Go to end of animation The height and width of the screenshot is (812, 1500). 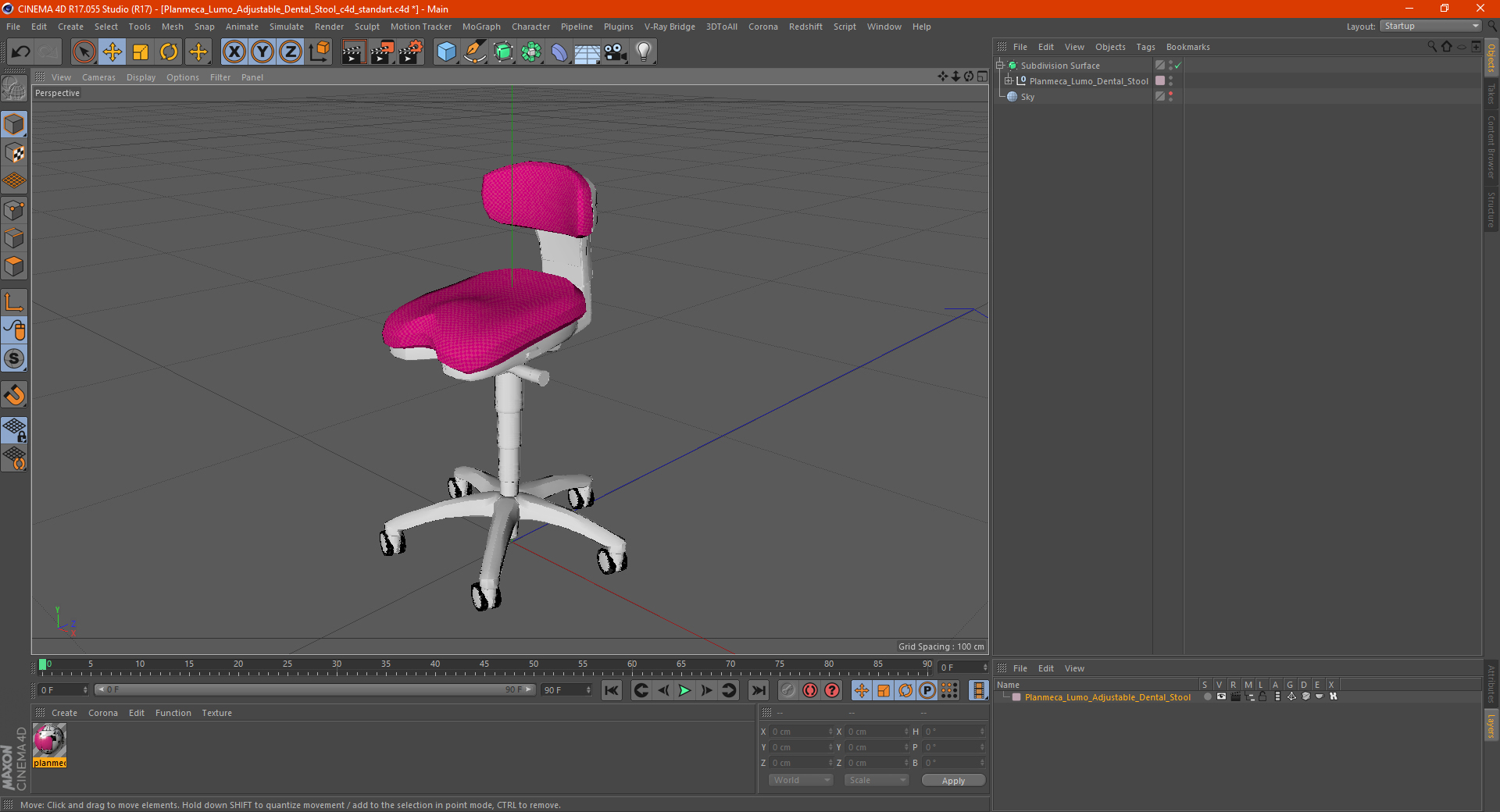point(758,690)
